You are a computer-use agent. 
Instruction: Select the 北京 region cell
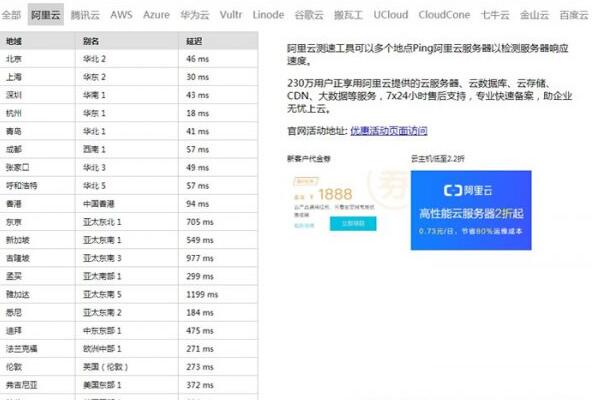pyautogui.click(x=38, y=59)
